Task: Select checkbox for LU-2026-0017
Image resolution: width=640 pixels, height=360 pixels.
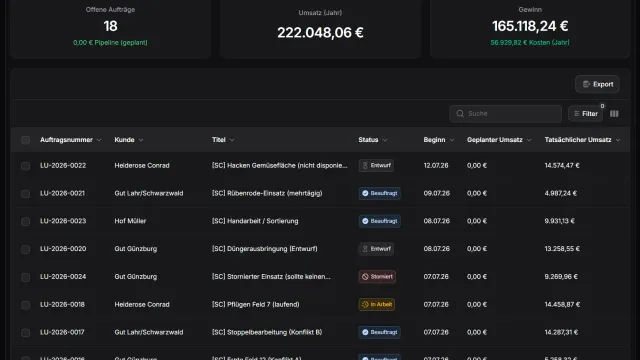Action: (25, 332)
